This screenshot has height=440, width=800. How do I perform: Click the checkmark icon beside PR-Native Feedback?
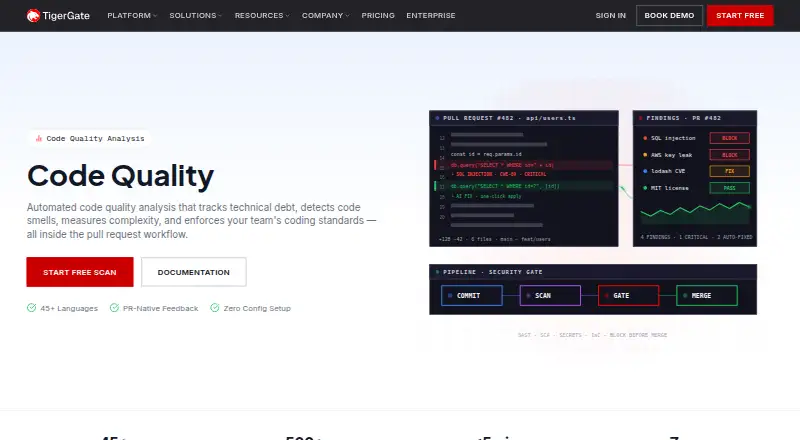[x=114, y=308]
